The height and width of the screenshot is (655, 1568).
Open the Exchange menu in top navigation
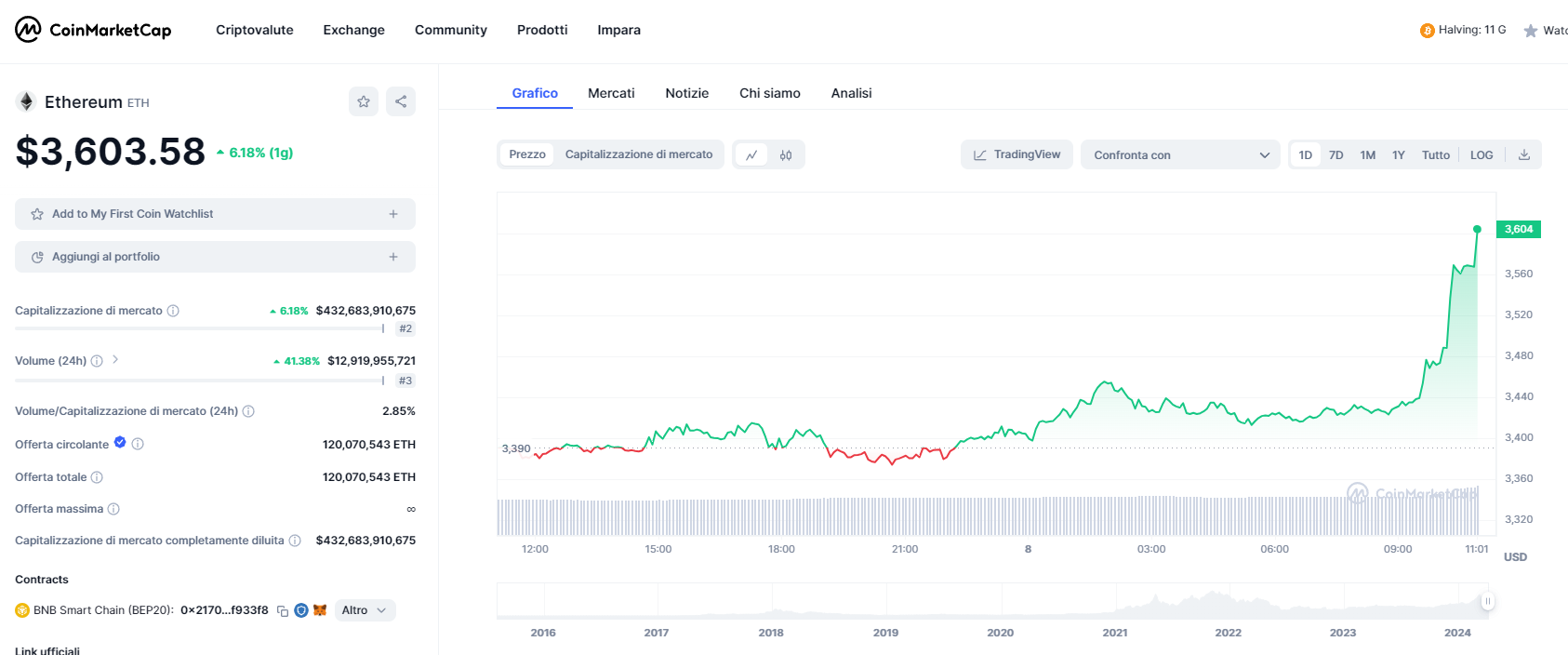(x=353, y=30)
